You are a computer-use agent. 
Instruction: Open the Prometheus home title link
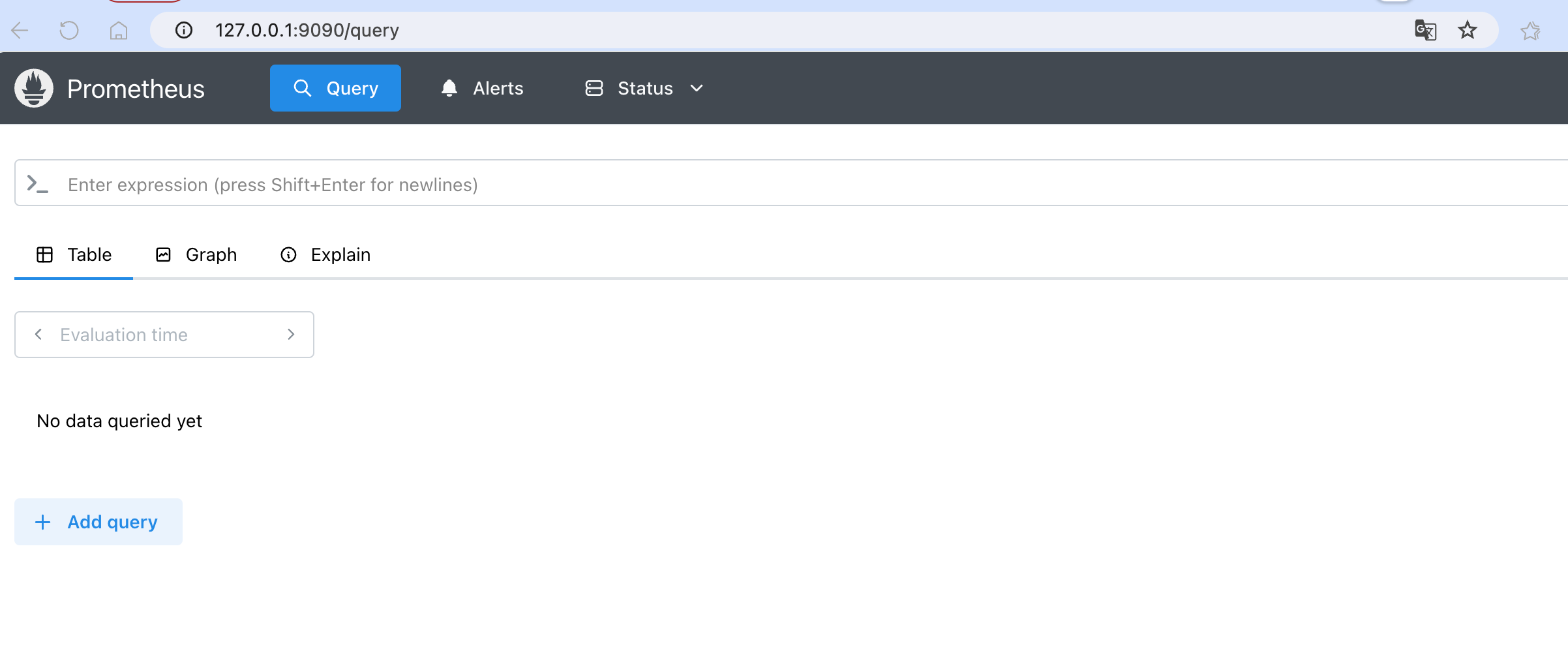click(x=136, y=89)
